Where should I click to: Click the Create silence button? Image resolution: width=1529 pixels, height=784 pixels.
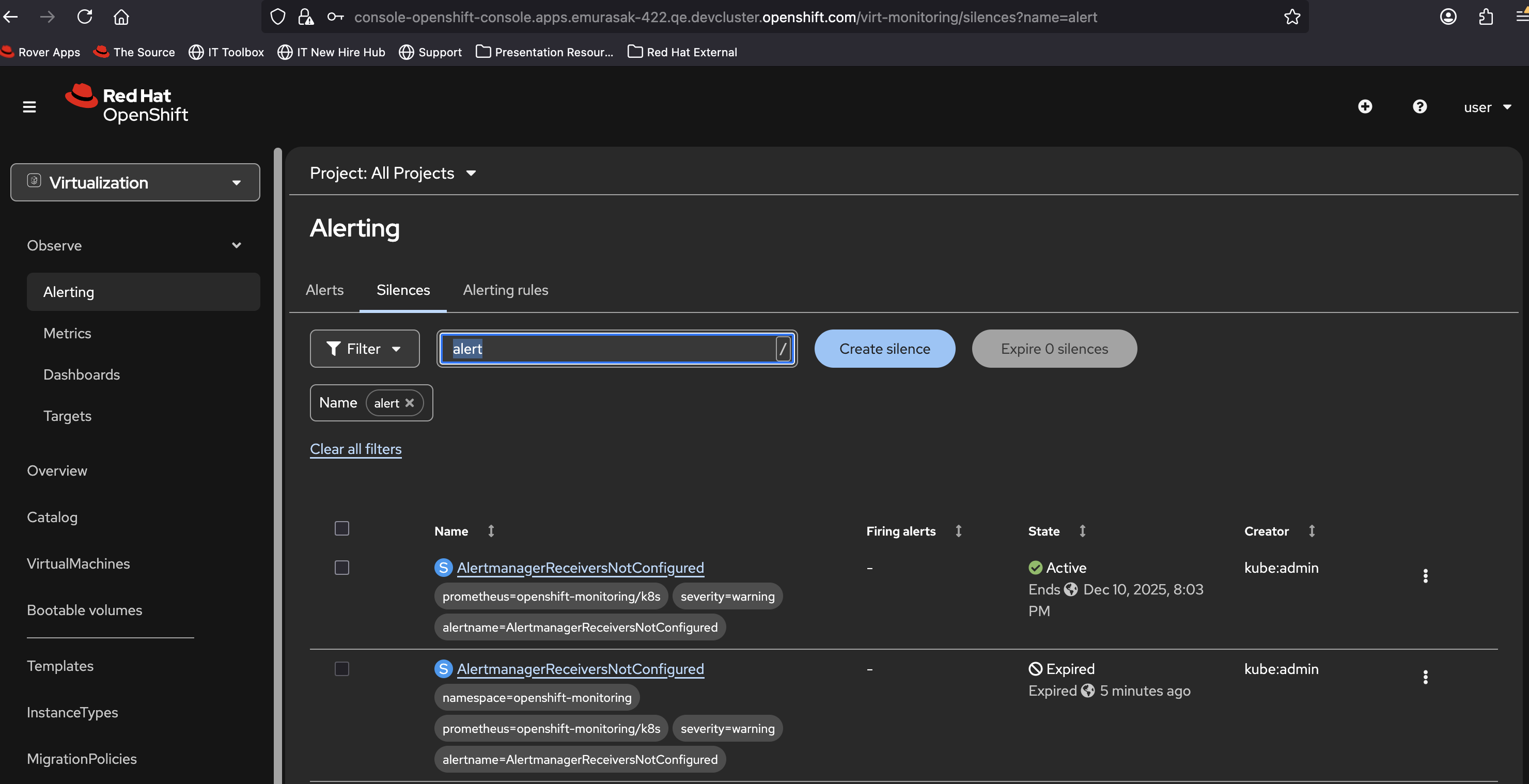coord(884,349)
